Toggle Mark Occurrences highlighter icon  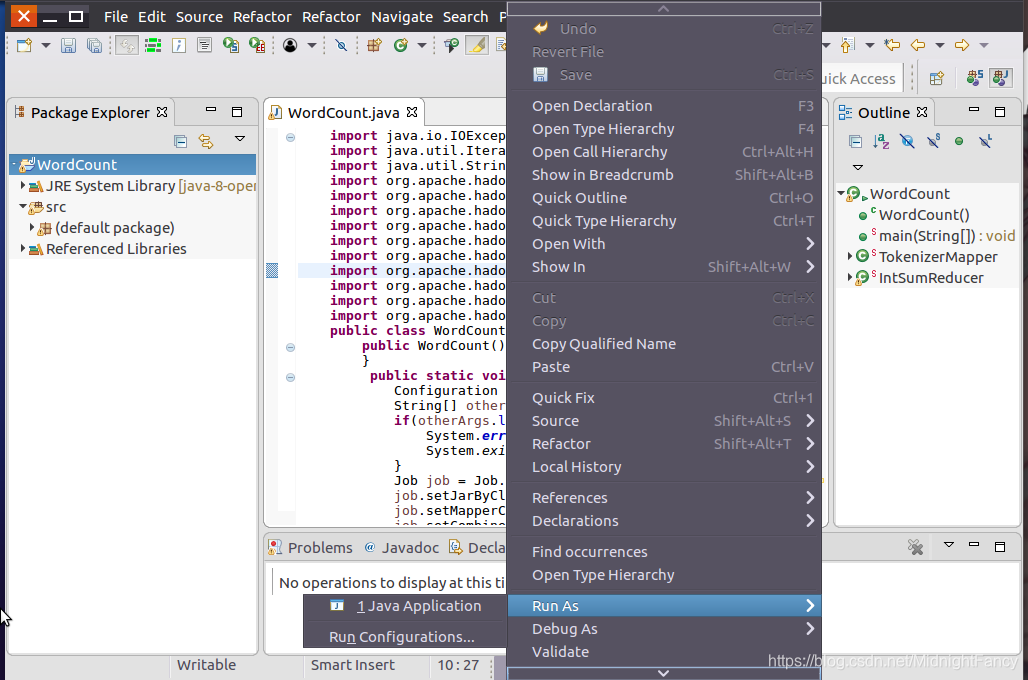477,45
